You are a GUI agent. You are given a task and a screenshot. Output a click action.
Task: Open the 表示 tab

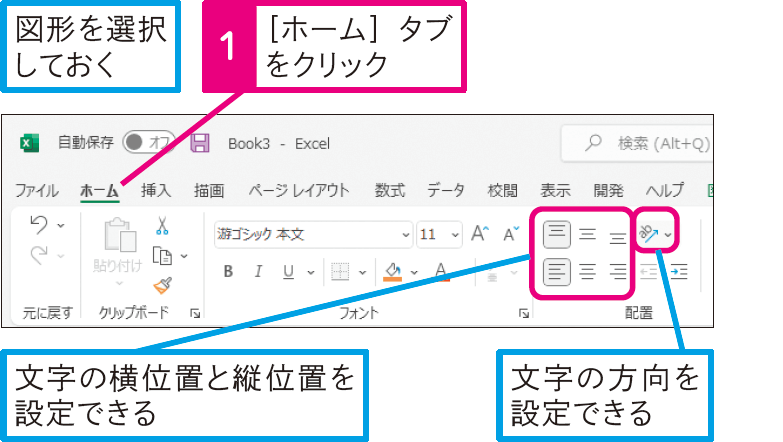[x=555, y=190]
